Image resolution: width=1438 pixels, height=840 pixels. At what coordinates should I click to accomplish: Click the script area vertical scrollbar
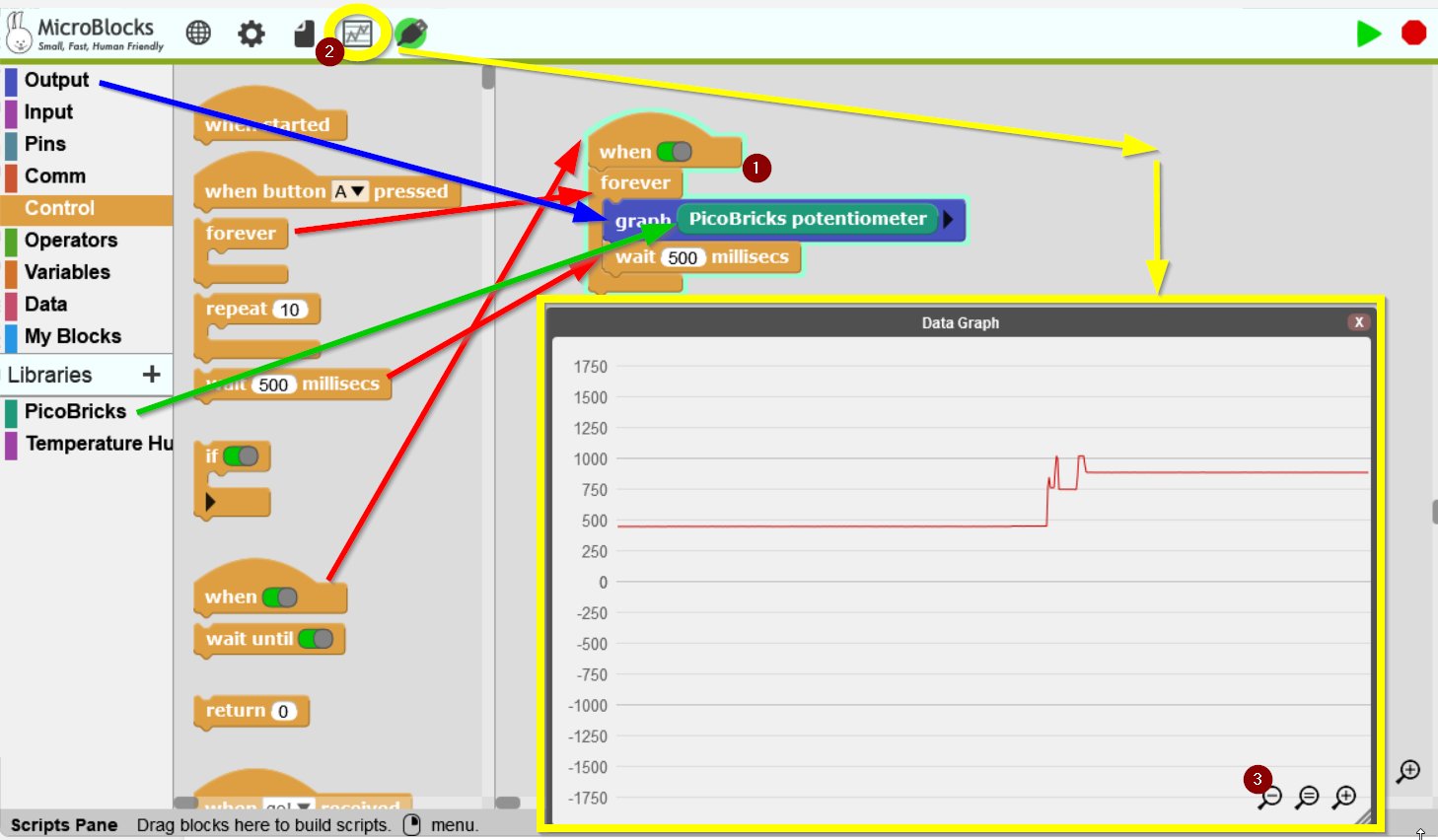1435,512
